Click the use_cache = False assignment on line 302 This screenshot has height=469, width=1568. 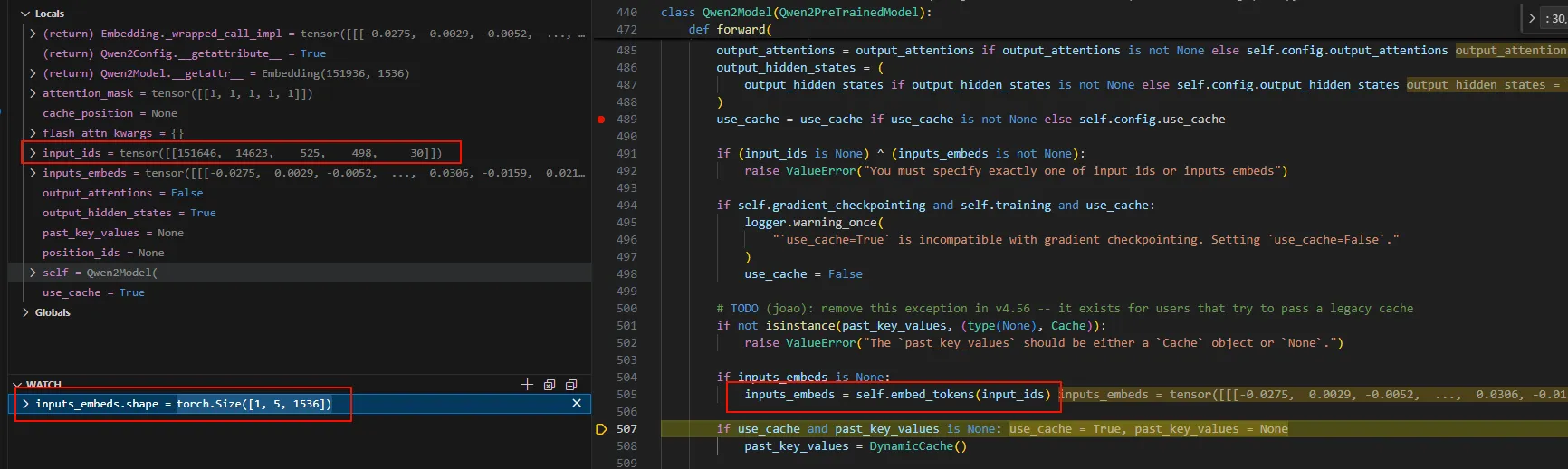[x=803, y=274]
